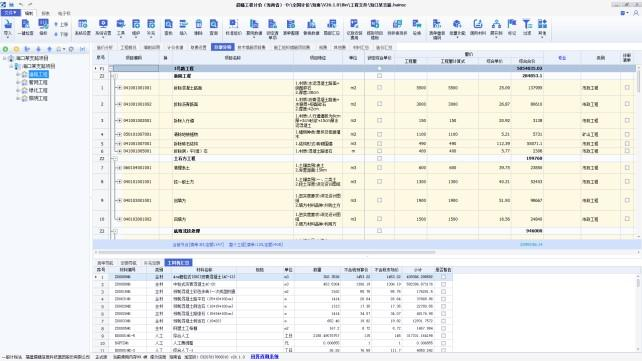Open the 维护 maintenance icon

(136, 27)
